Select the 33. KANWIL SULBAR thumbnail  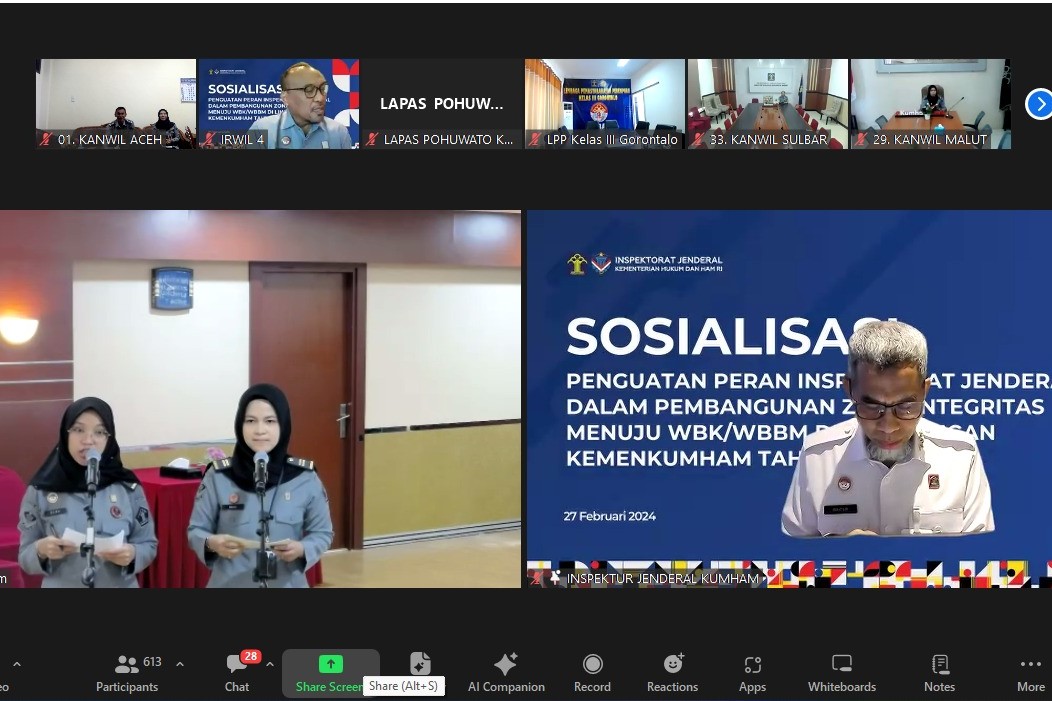768,103
